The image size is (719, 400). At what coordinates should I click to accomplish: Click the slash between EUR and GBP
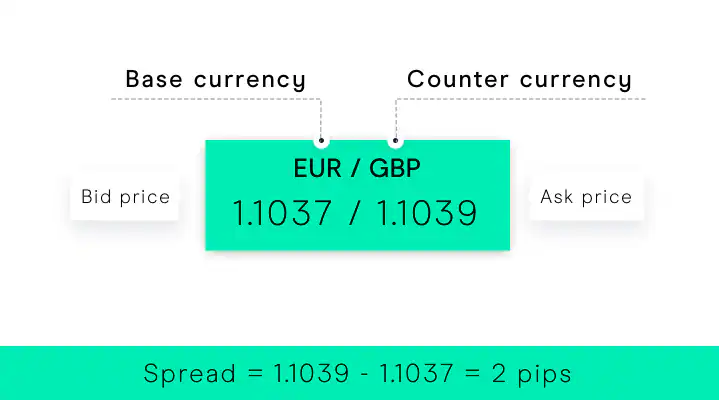coord(356,169)
